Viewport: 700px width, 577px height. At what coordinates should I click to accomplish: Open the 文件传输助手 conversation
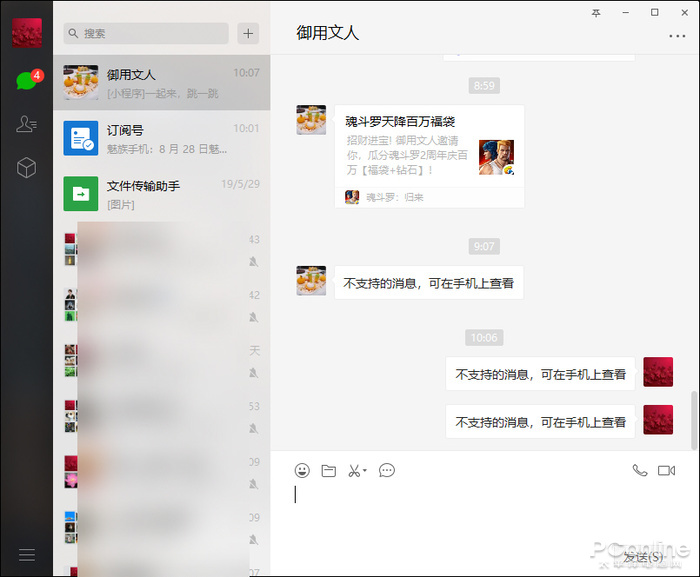[162, 194]
